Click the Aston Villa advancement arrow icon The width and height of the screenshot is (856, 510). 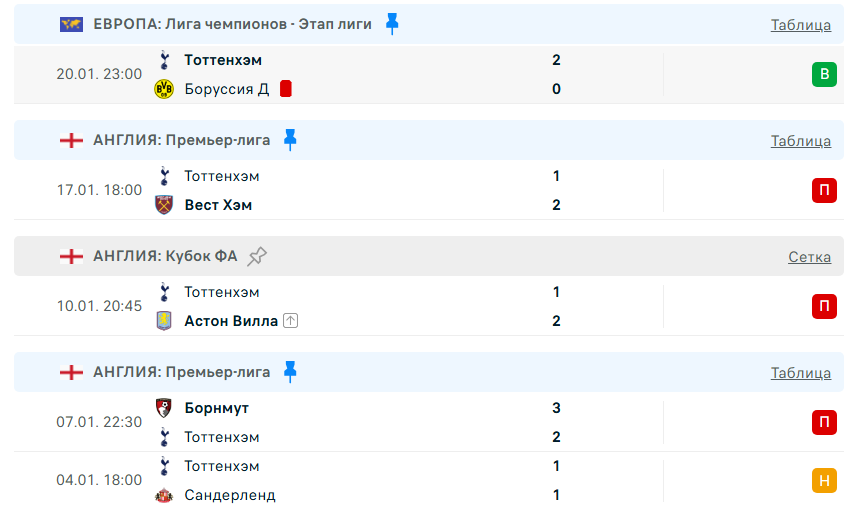click(291, 321)
